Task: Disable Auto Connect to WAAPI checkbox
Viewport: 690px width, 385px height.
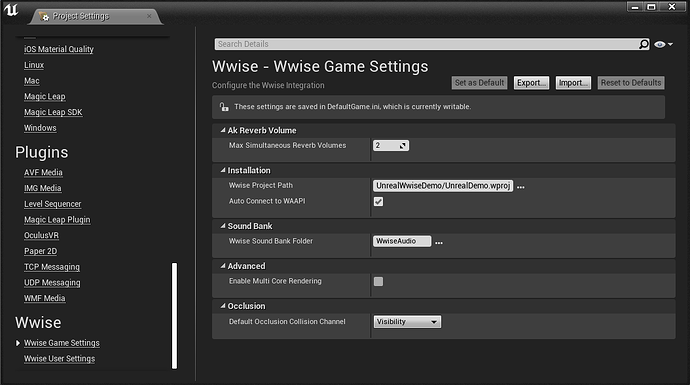Action: coord(378,202)
